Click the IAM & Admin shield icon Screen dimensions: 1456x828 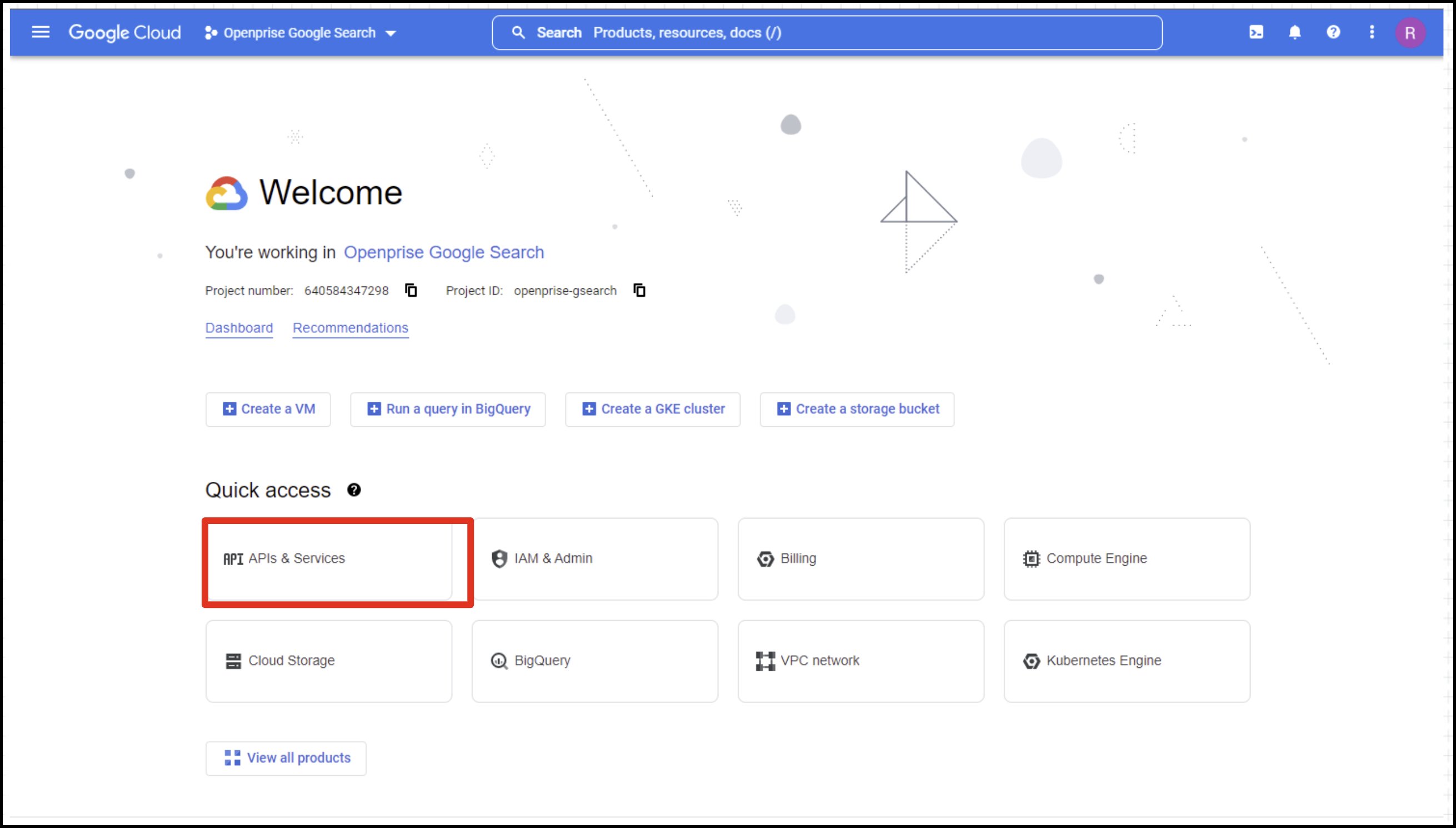pos(499,558)
